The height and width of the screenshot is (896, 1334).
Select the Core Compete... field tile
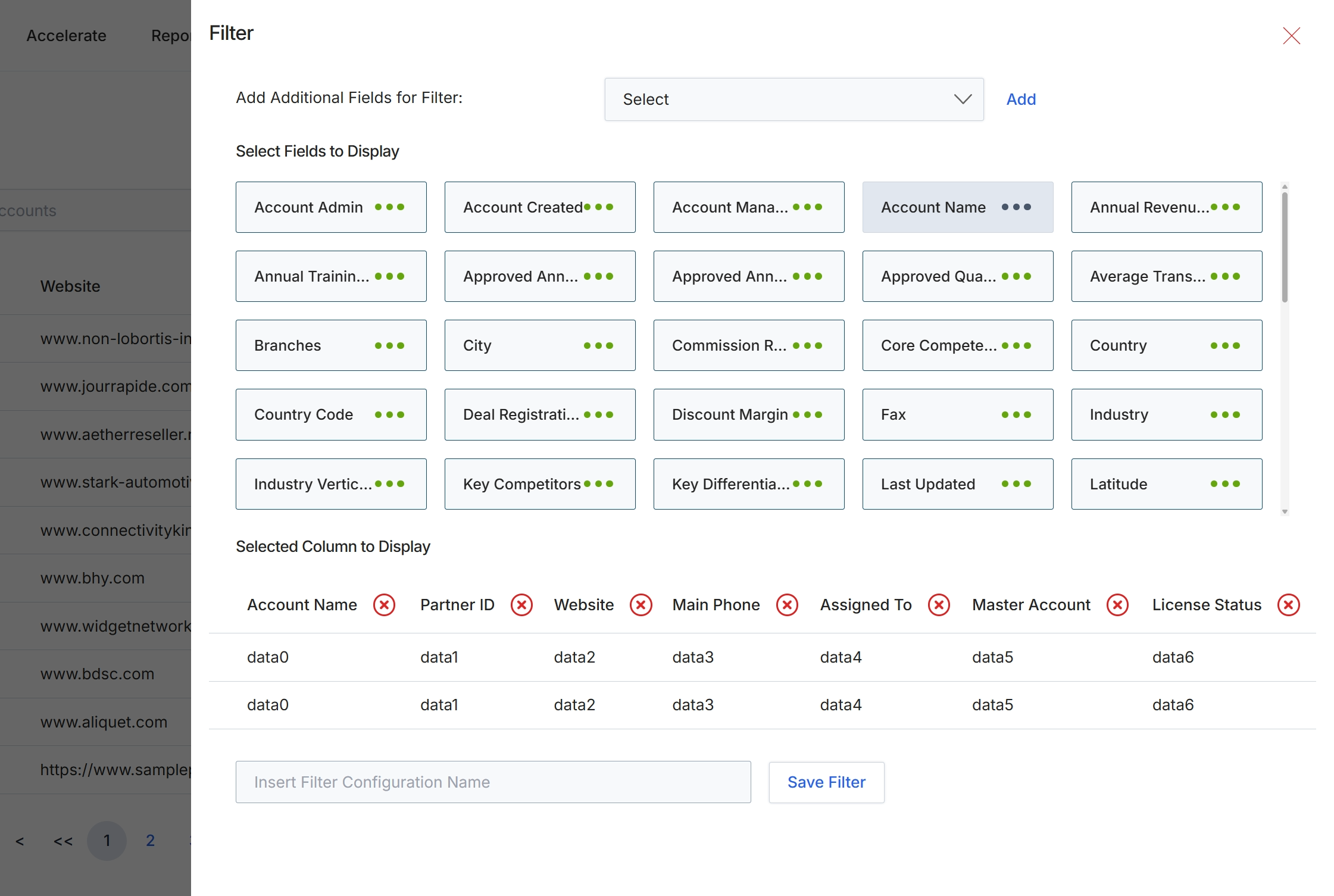click(958, 346)
